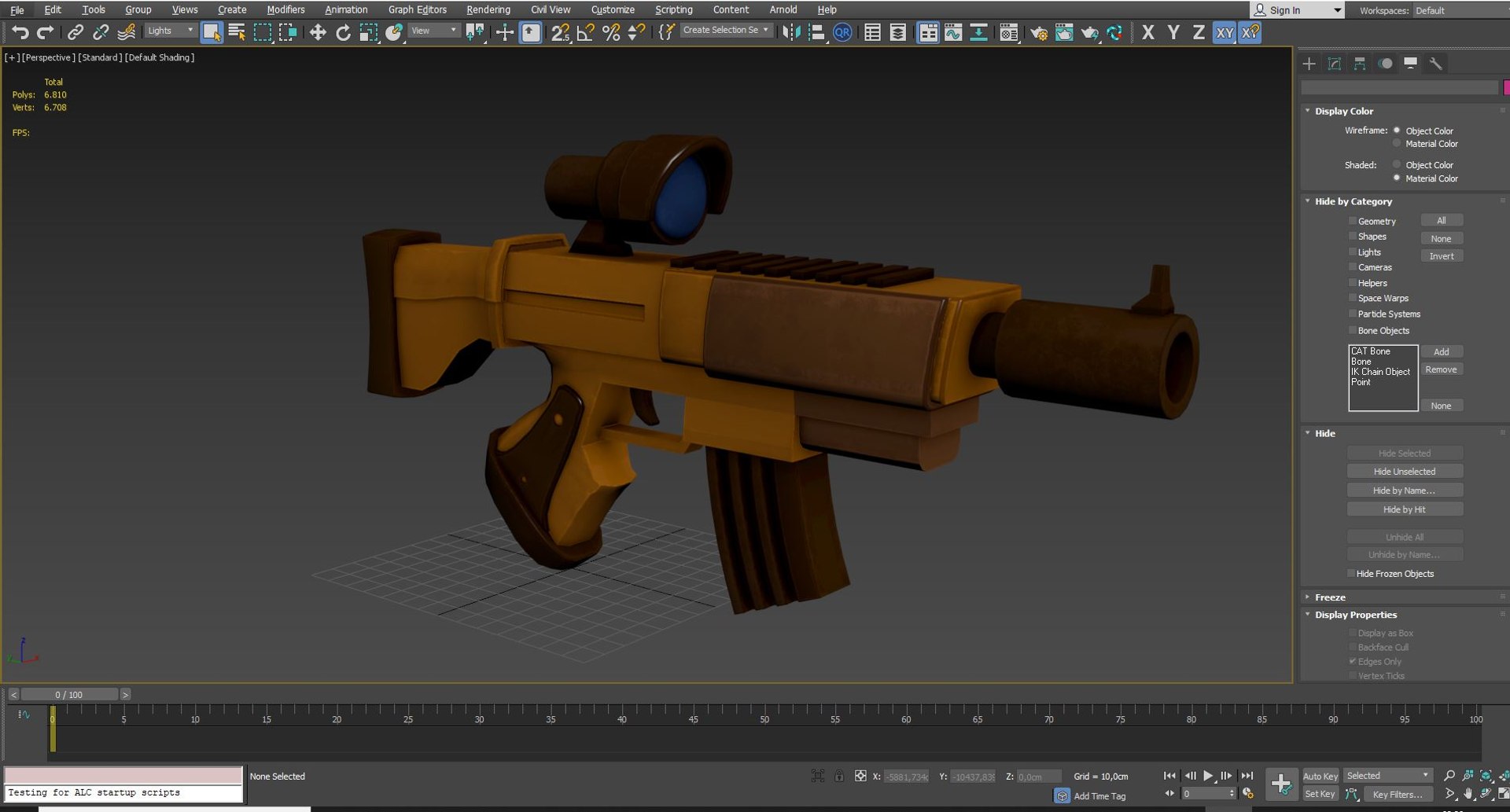
Task: Open the Motion panel tab
Action: [x=1386, y=64]
